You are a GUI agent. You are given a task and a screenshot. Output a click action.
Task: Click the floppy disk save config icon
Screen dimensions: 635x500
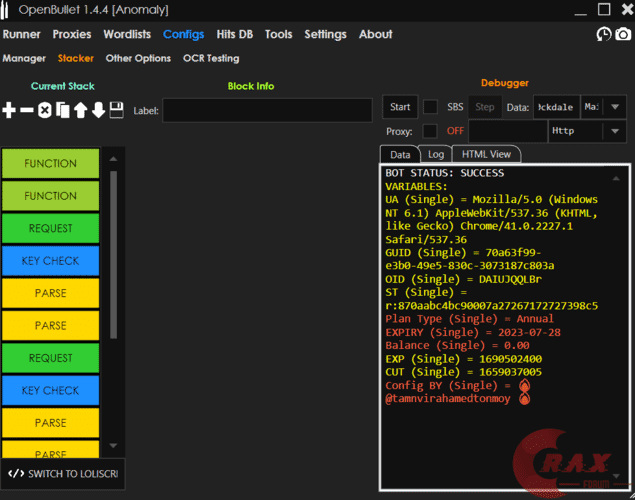[x=116, y=110]
